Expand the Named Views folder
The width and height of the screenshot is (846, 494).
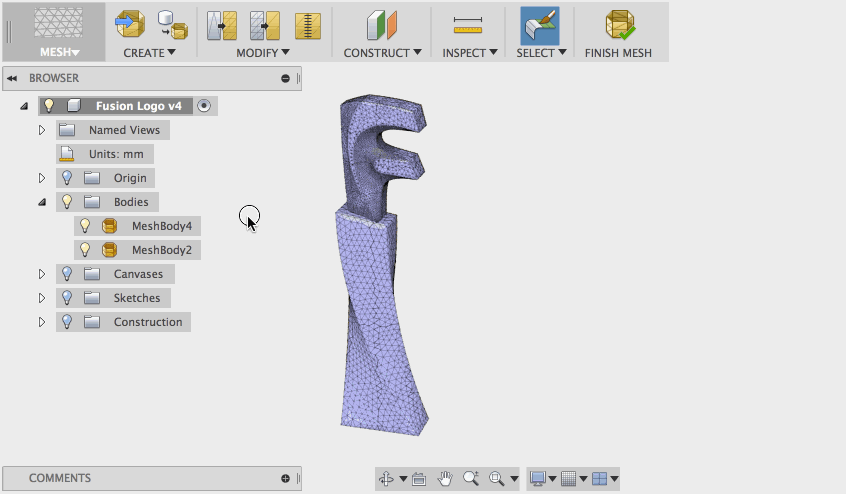tap(42, 130)
